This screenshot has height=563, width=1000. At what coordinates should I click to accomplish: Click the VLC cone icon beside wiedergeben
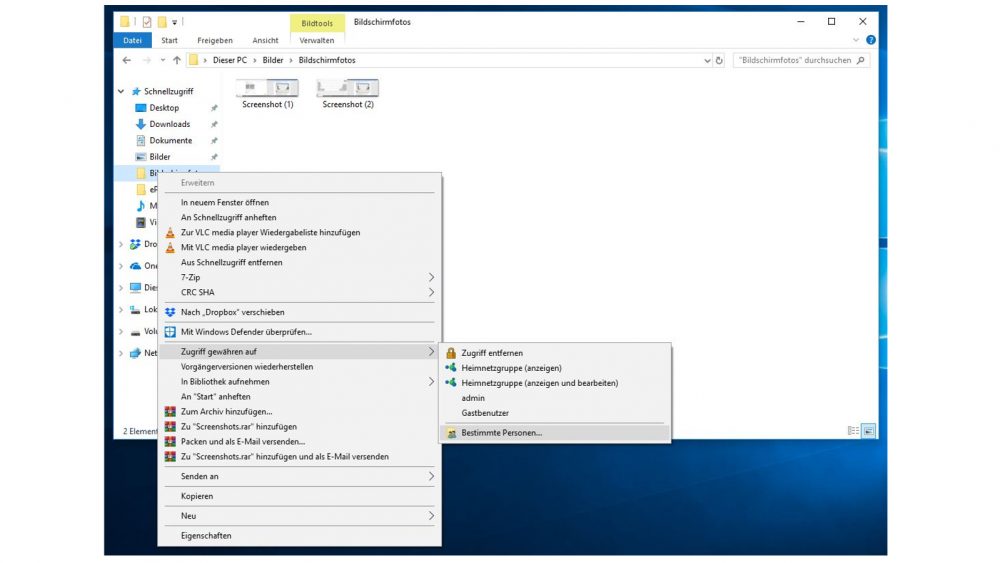pos(170,247)
